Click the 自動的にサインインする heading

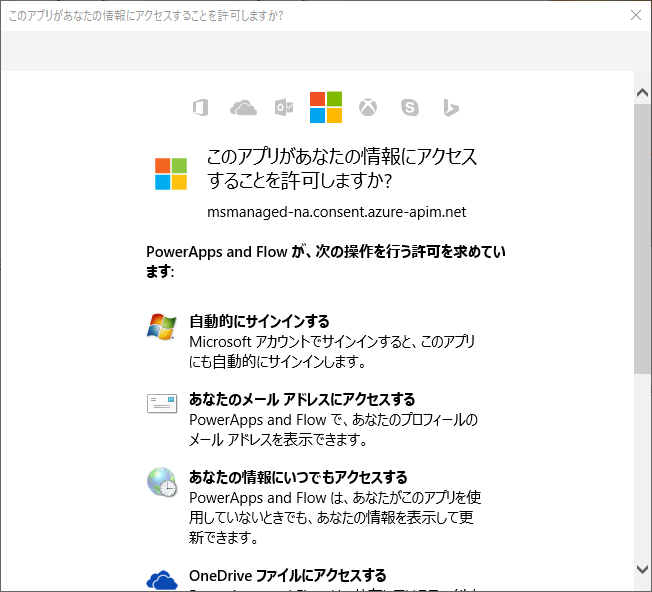click(x=259, y=321)
